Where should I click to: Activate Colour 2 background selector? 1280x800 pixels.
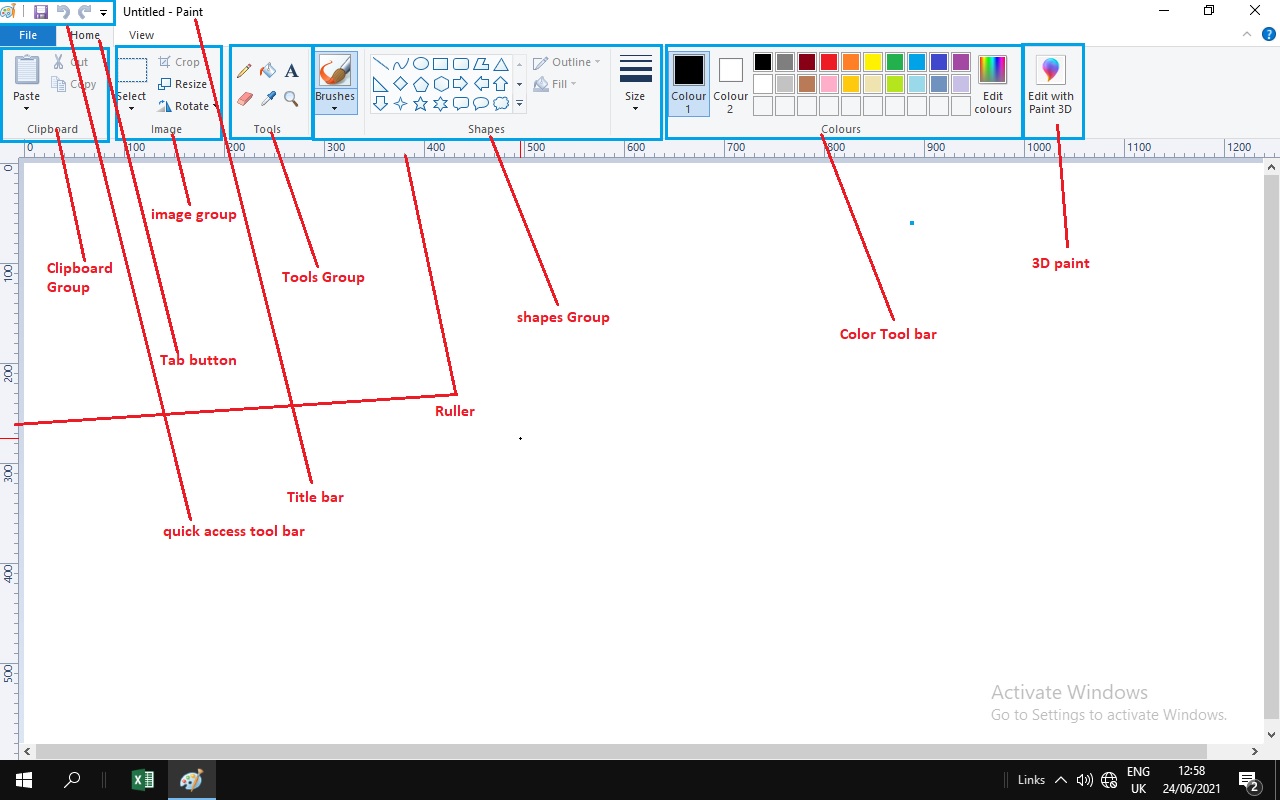(730, 83)
